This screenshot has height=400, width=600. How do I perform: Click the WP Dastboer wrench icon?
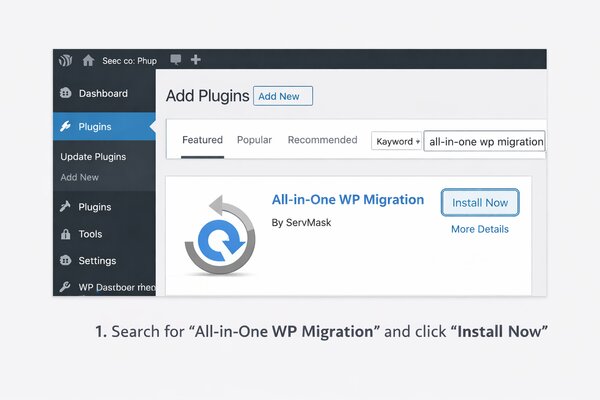[x=65, y=287]
